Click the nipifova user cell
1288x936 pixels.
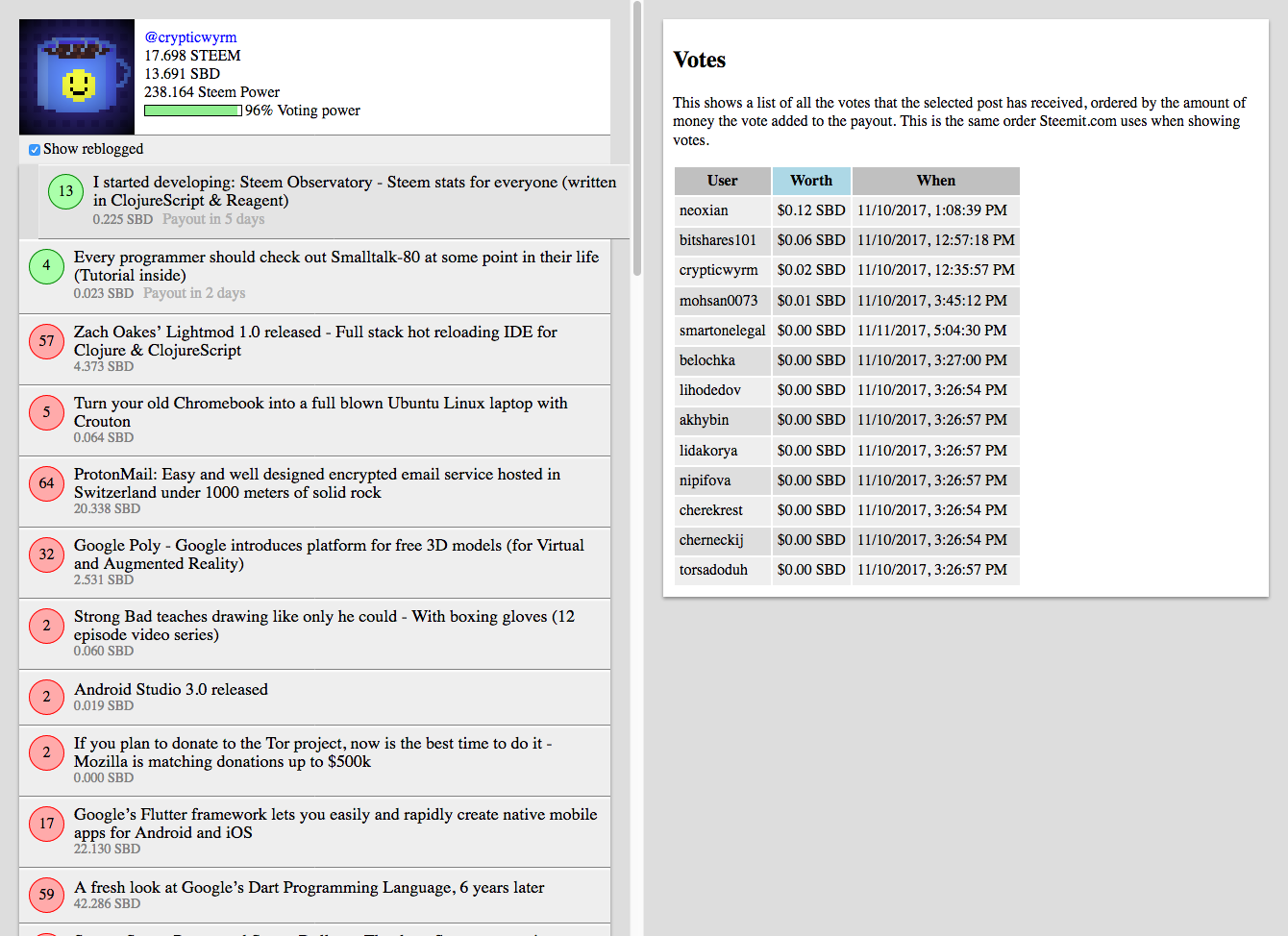coord(723,480)
